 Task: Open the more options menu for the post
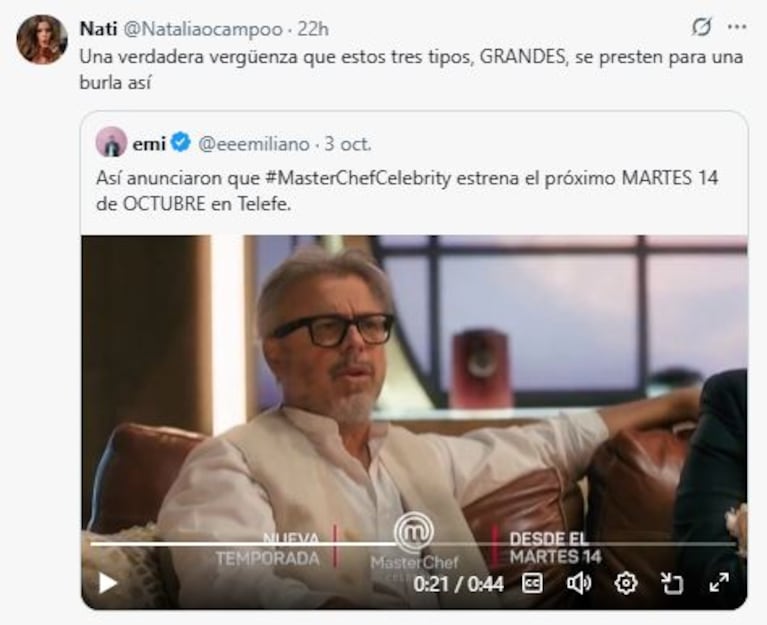pyautogui.click(x=737, y=26)
